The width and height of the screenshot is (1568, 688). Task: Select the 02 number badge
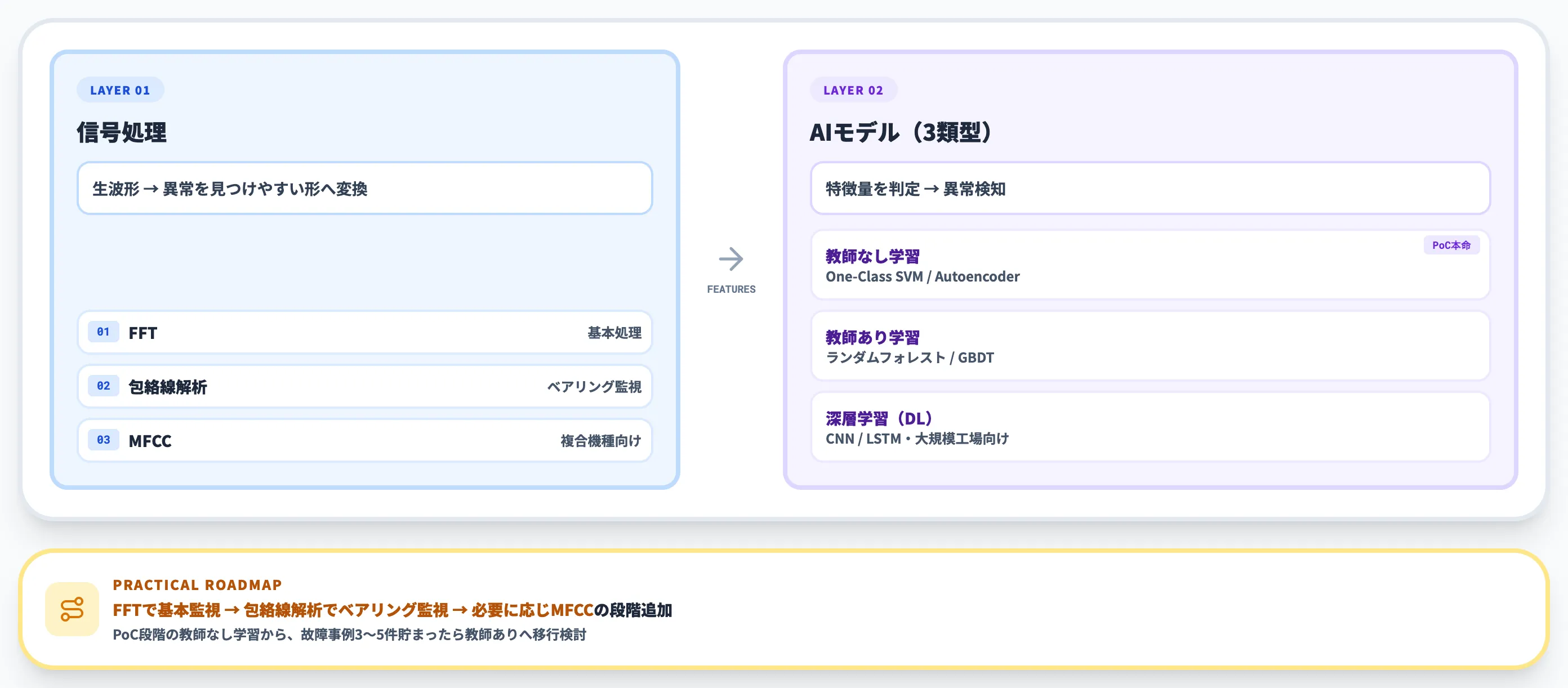click(x=104, y=386)
